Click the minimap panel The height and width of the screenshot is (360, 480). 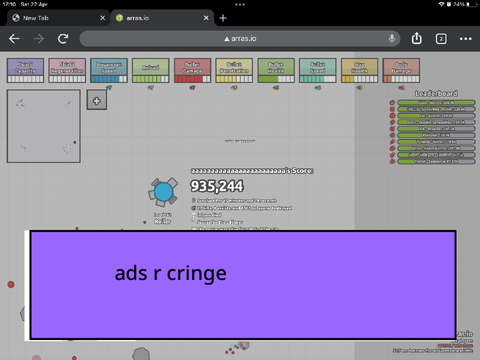point(44,126)
